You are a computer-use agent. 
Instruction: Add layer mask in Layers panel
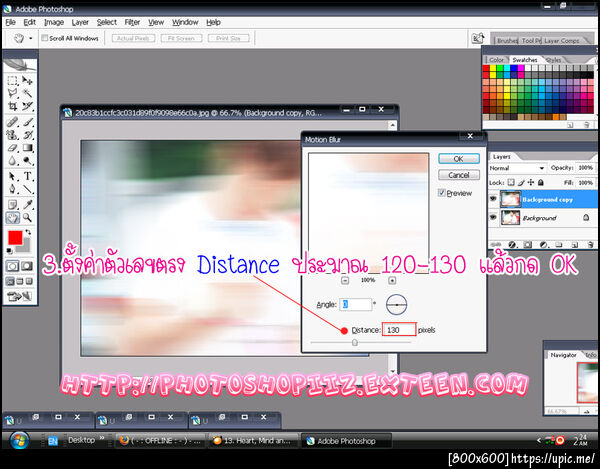pos(528,244)
